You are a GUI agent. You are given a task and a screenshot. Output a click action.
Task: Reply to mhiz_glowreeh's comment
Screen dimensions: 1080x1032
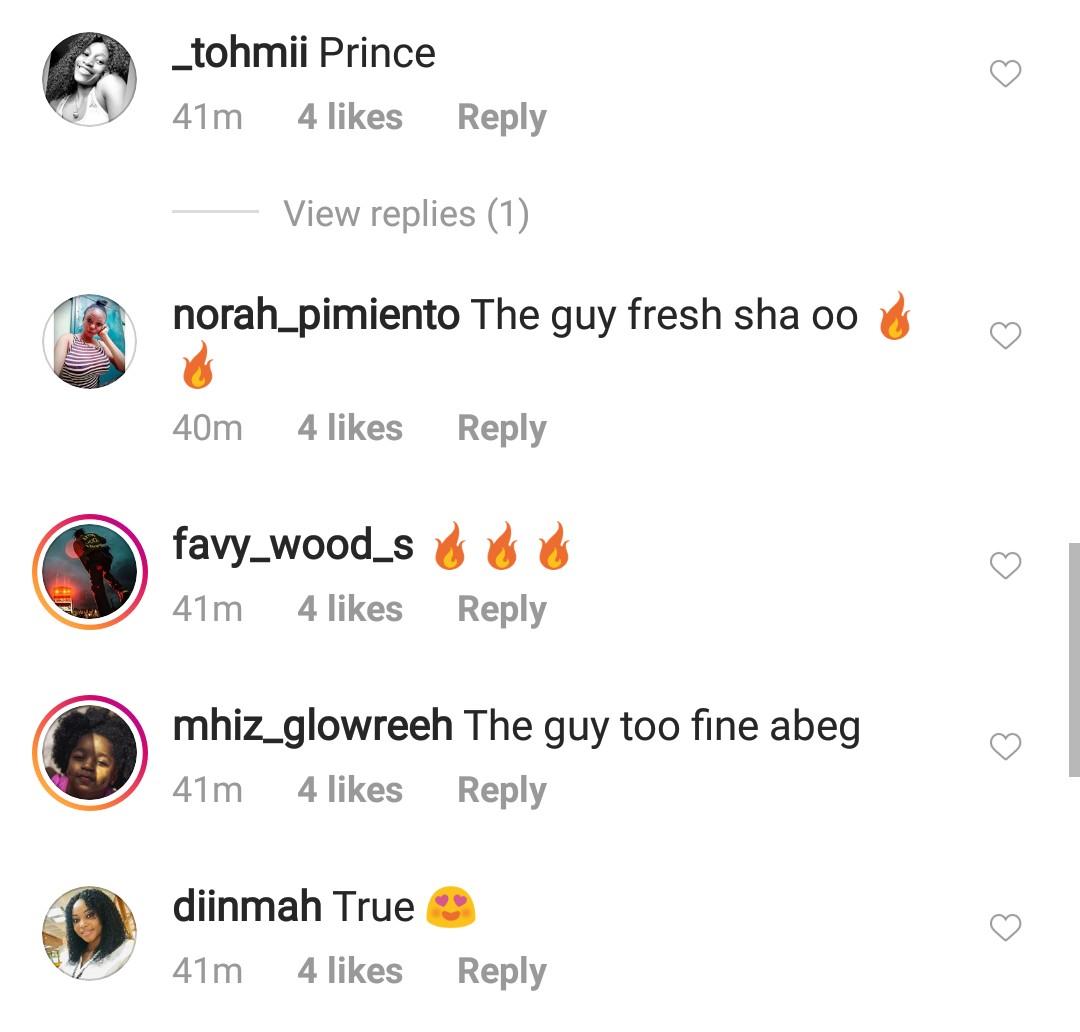(x=501, y=791)
